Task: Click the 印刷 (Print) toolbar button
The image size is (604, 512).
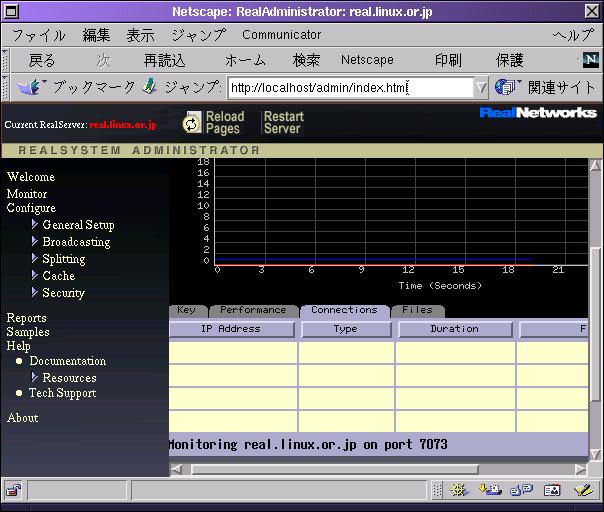Action: pos(448,60)
